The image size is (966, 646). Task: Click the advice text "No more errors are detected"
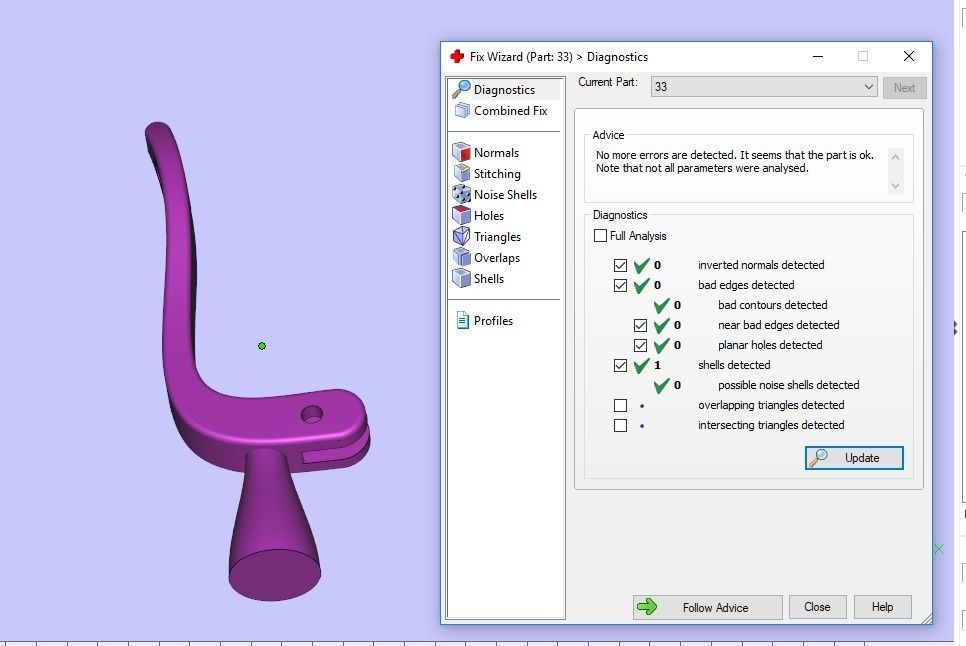(664, 155)
